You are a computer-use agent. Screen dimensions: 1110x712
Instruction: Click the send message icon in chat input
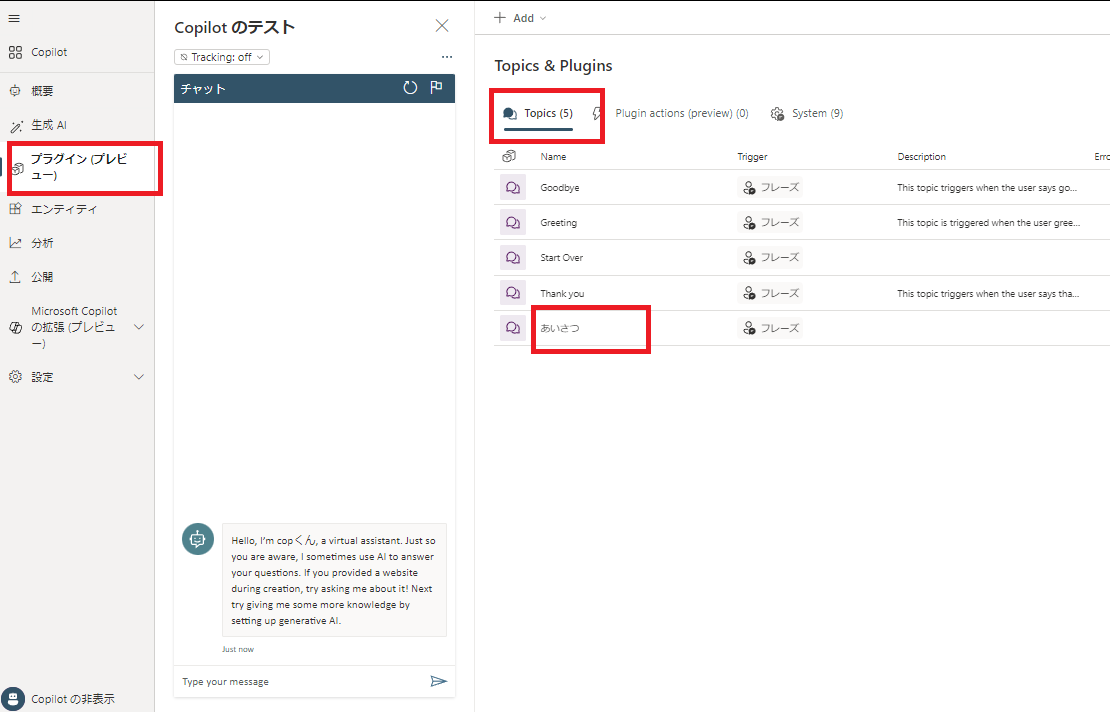pos(438,681)
